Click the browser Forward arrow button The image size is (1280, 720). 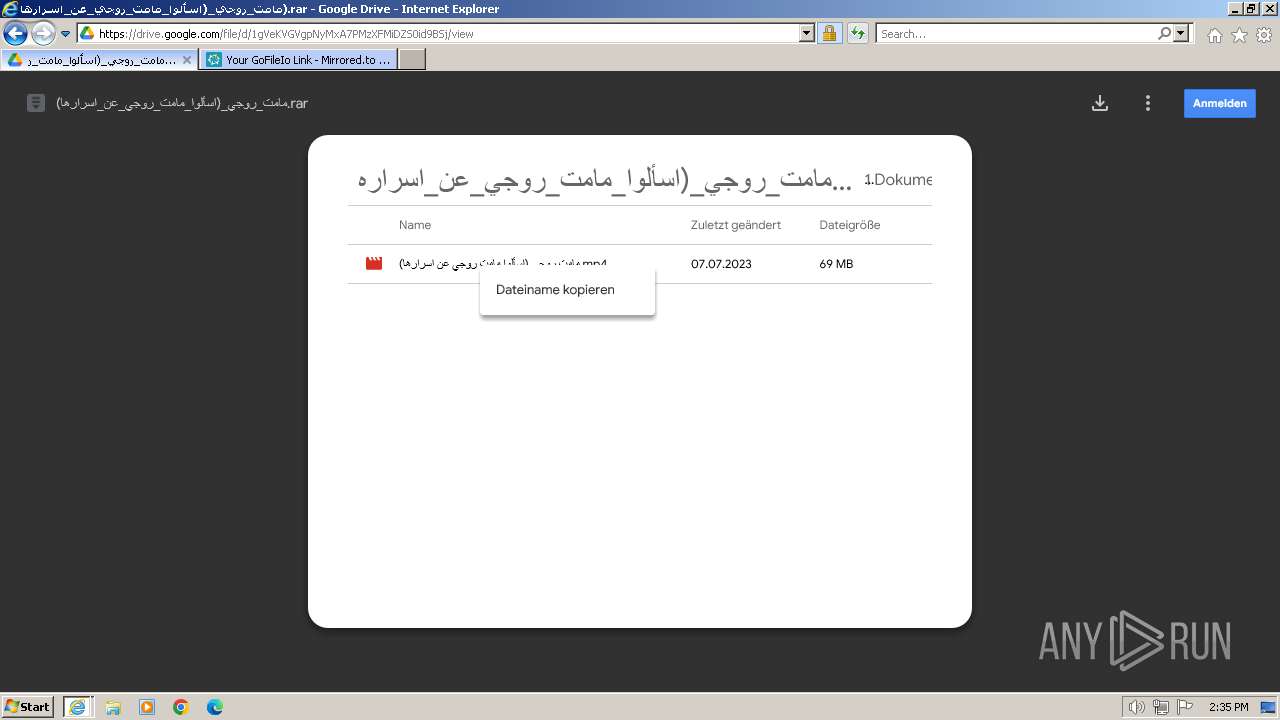(43, 34)
